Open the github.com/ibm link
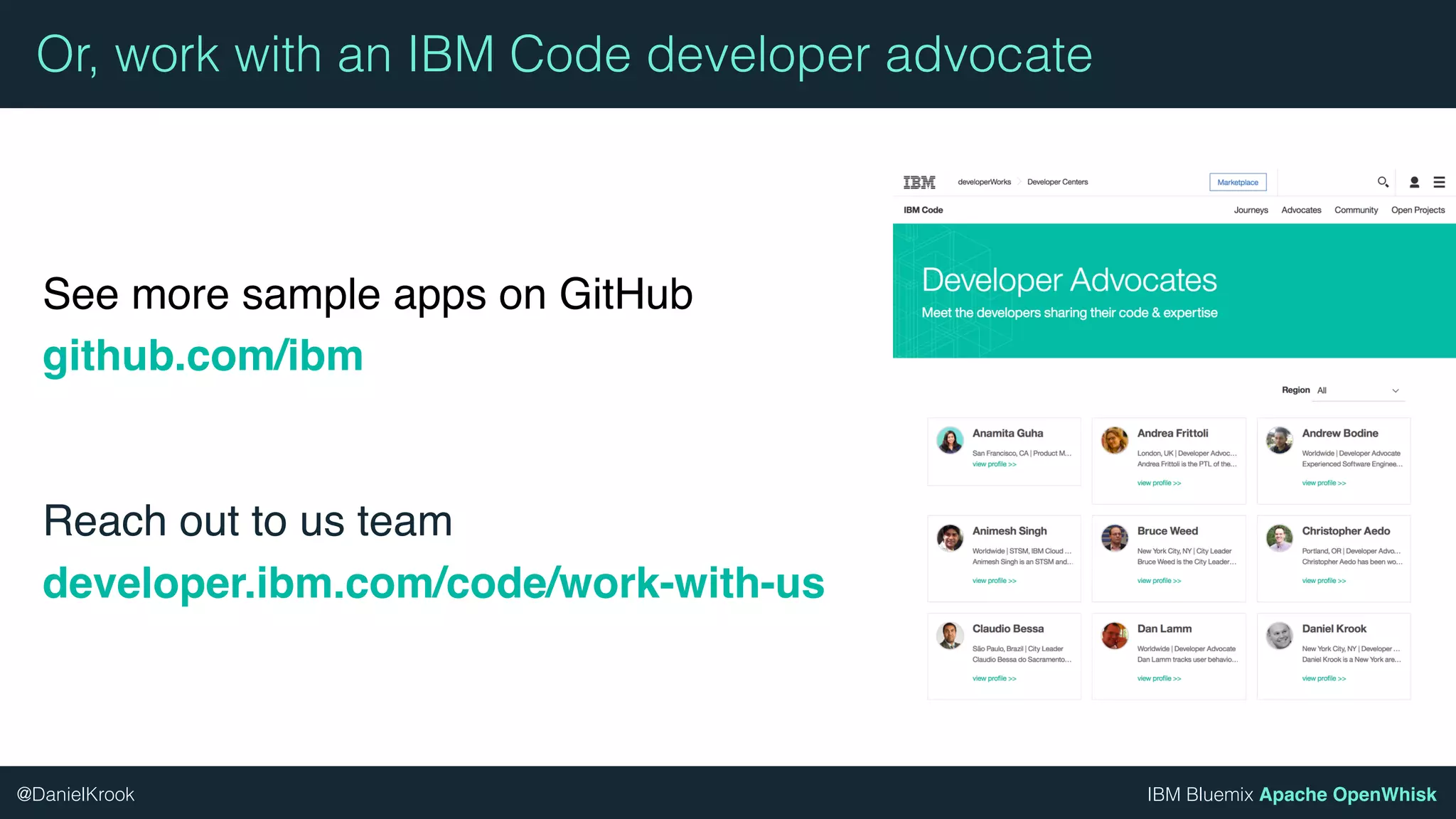1456x819 pixels. [203, 355]
